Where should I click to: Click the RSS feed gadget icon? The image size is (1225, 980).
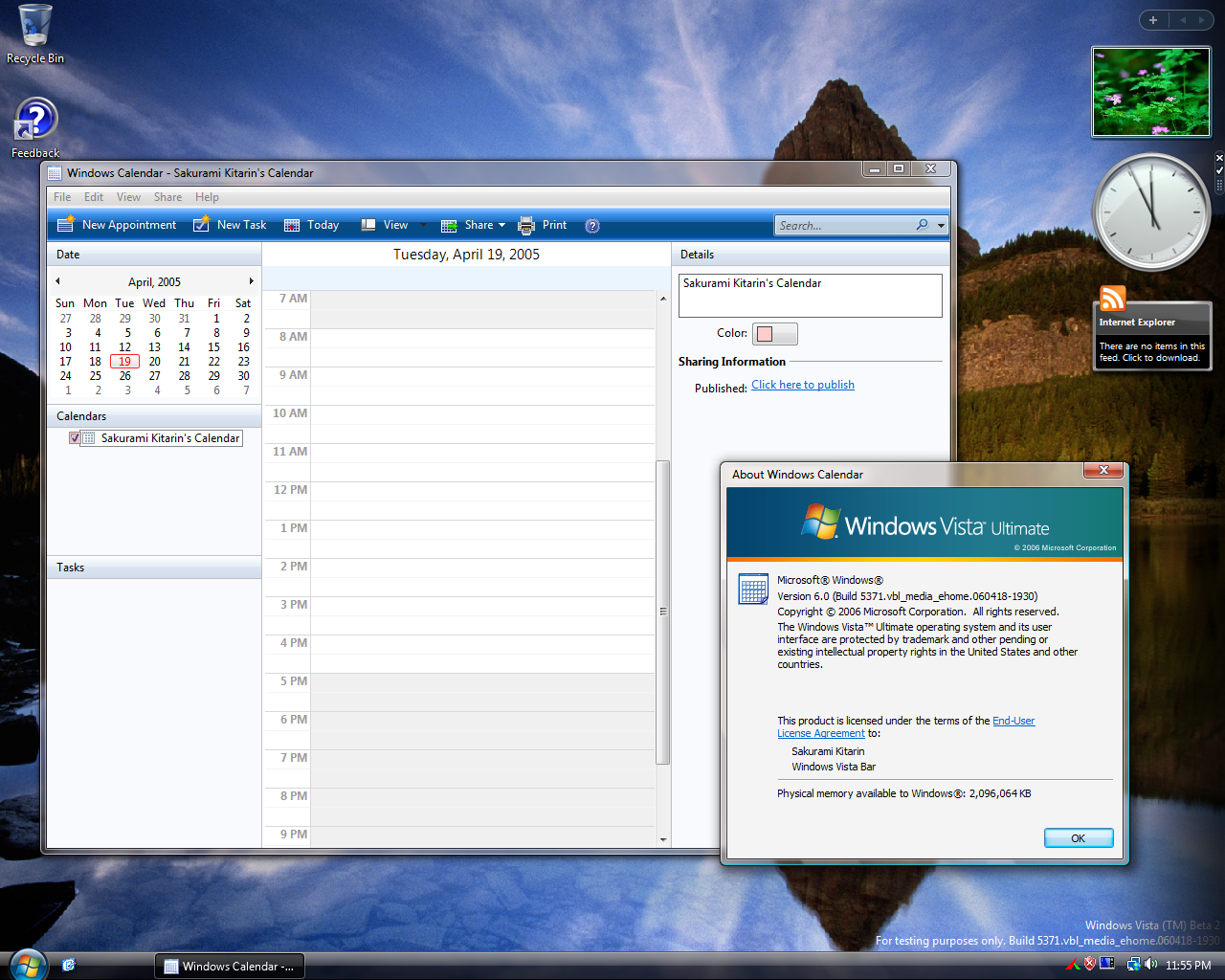(x=1112, y=299)
